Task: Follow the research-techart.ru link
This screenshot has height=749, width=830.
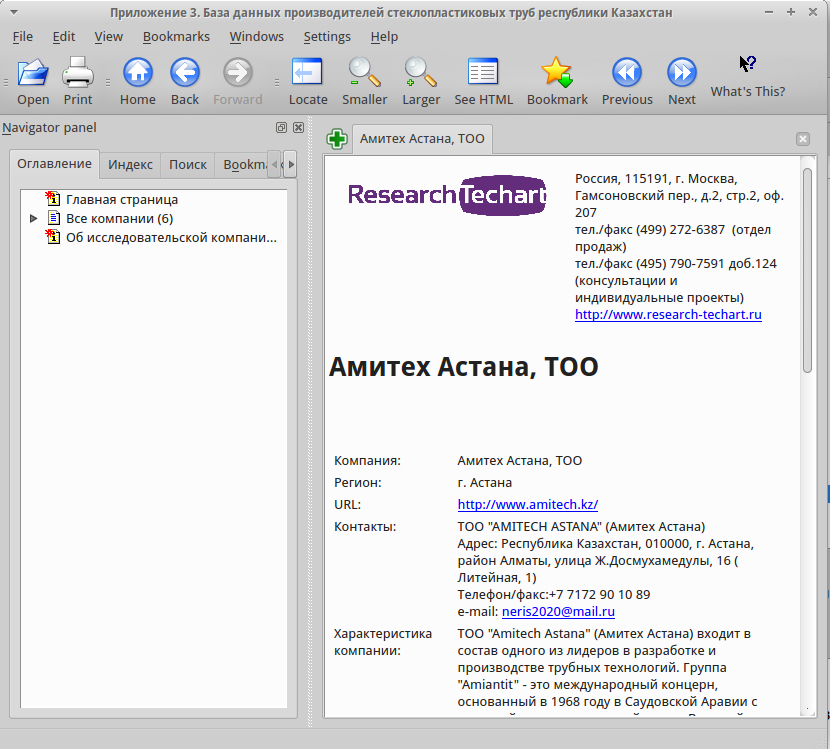Action: pos(668,314)
